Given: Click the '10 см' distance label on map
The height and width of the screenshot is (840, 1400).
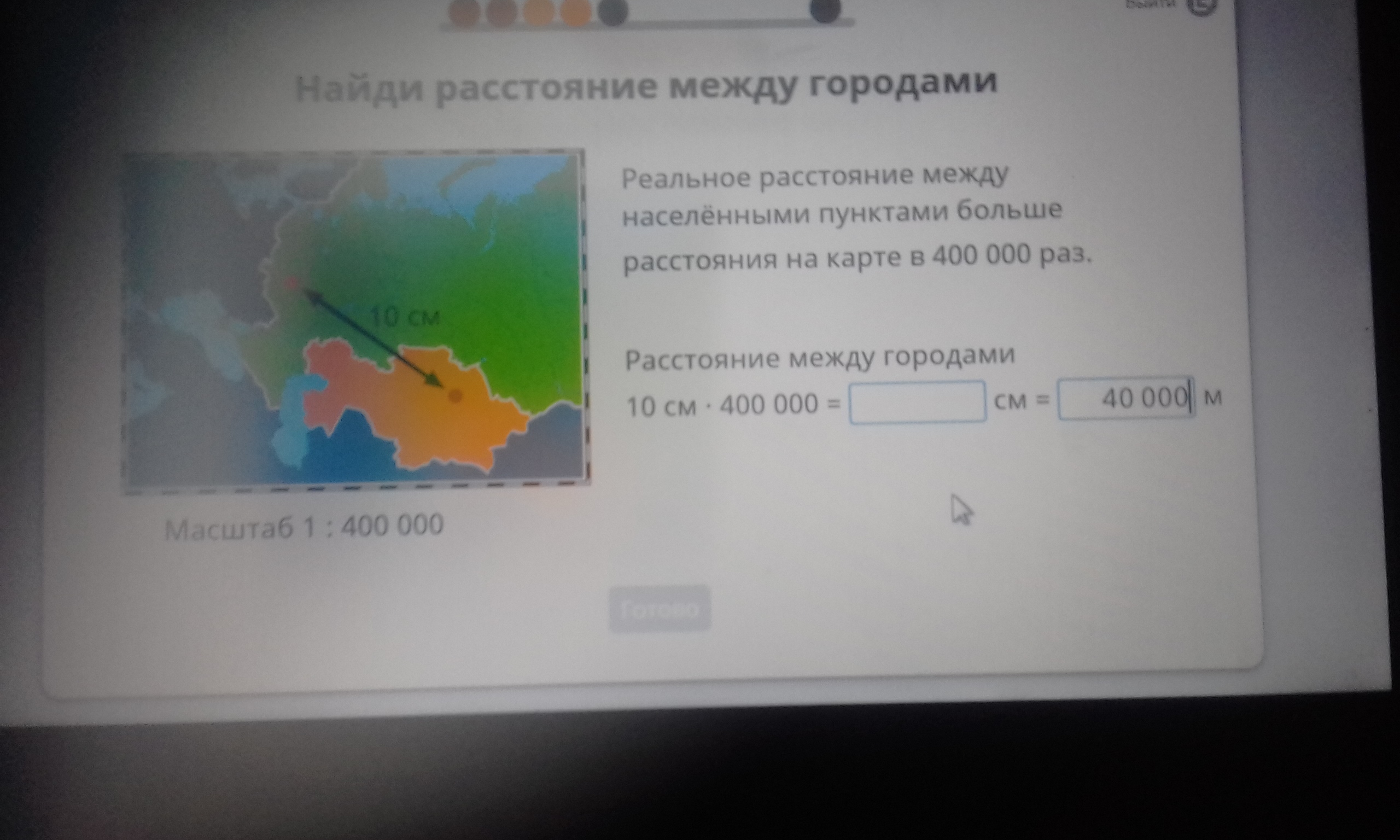Looking at the screenshot, I should tap(404, 317).
